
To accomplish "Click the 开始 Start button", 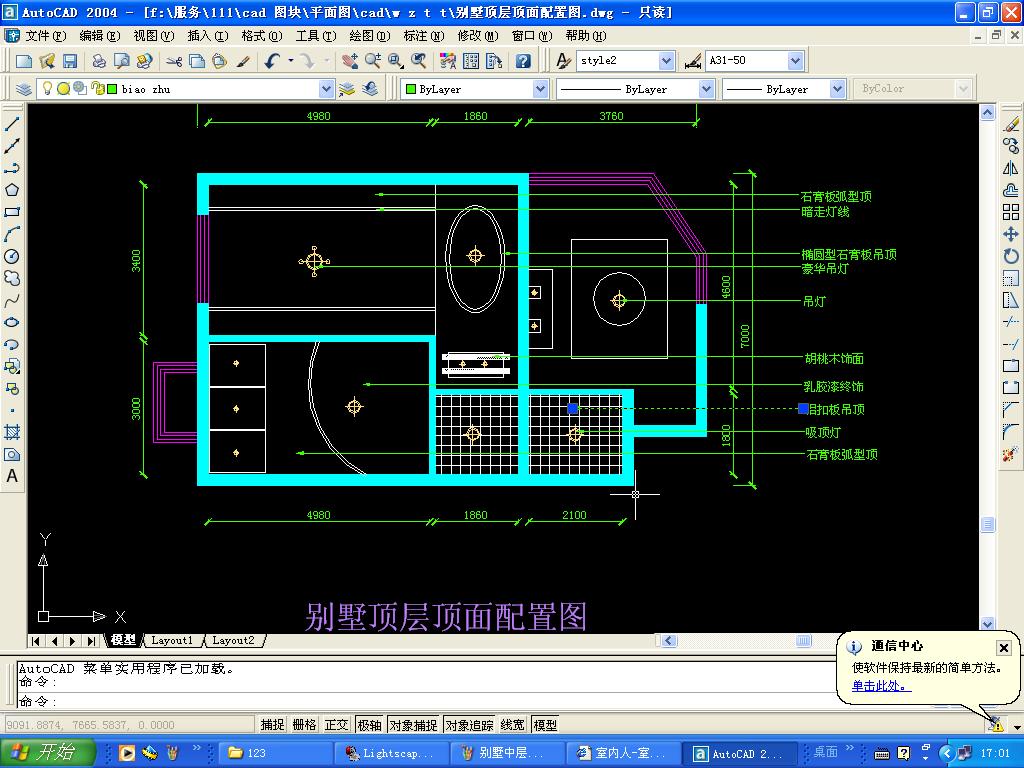I will point(48,753).
